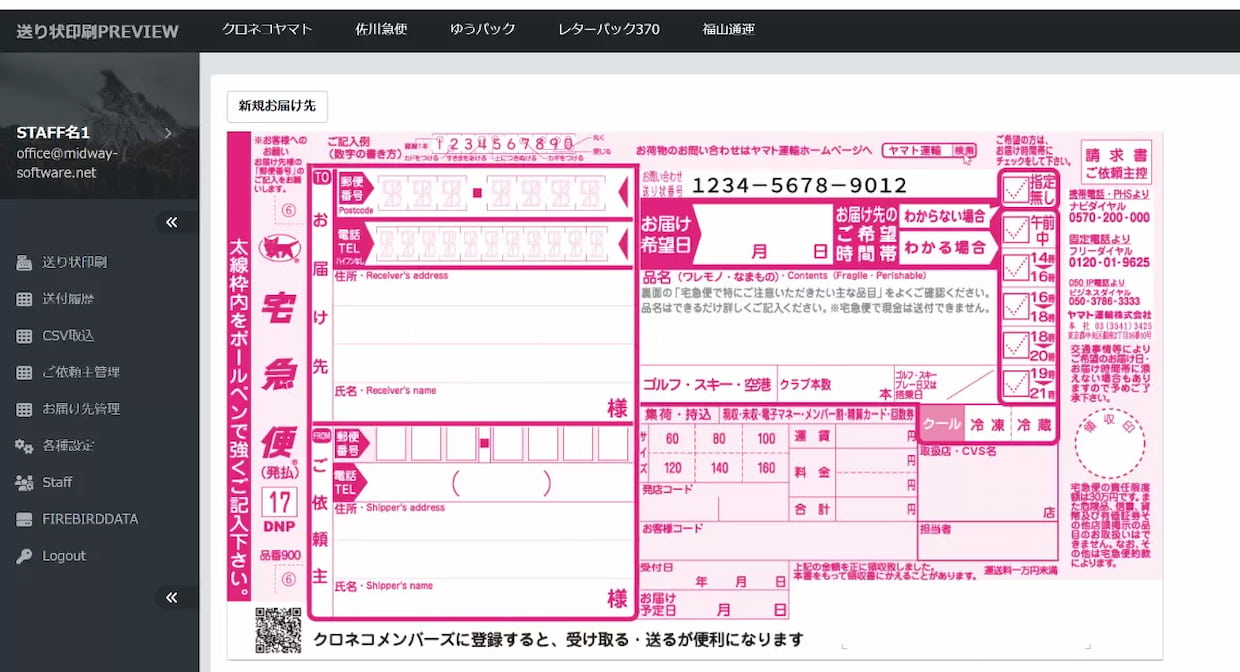Click the Shipper's address field
This screenshot has width=1240, height=672.
coord(483,540)
